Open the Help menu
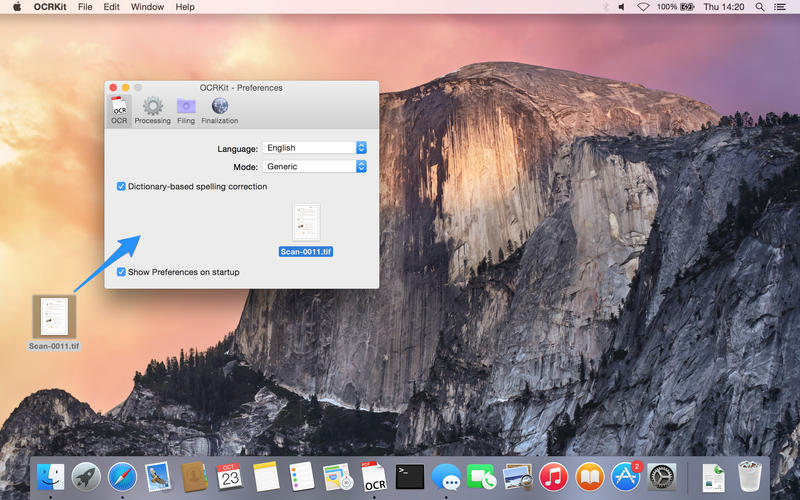This screenshot has height=500, width=800. 185,7
